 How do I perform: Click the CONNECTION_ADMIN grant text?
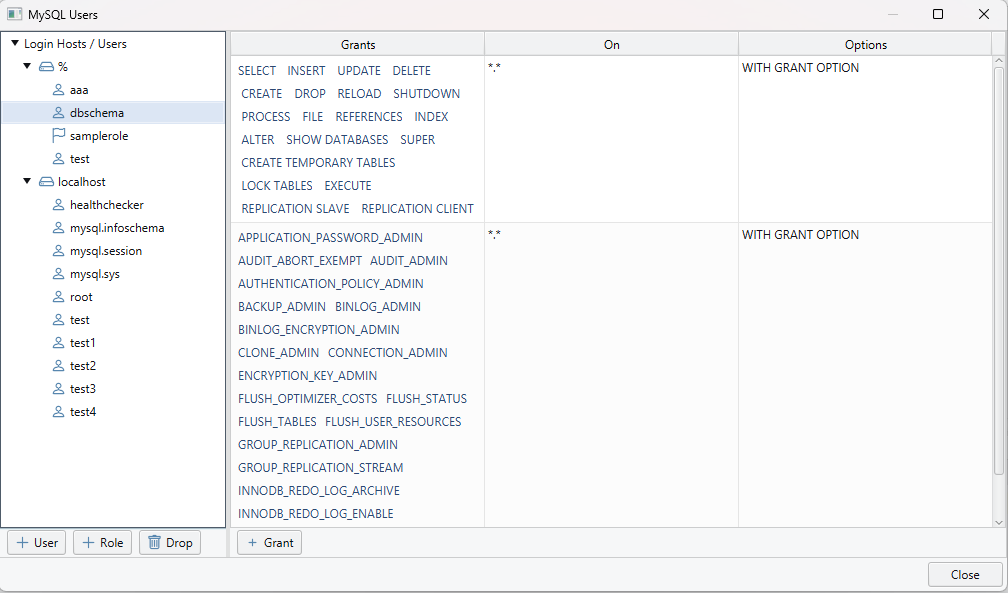388,353
